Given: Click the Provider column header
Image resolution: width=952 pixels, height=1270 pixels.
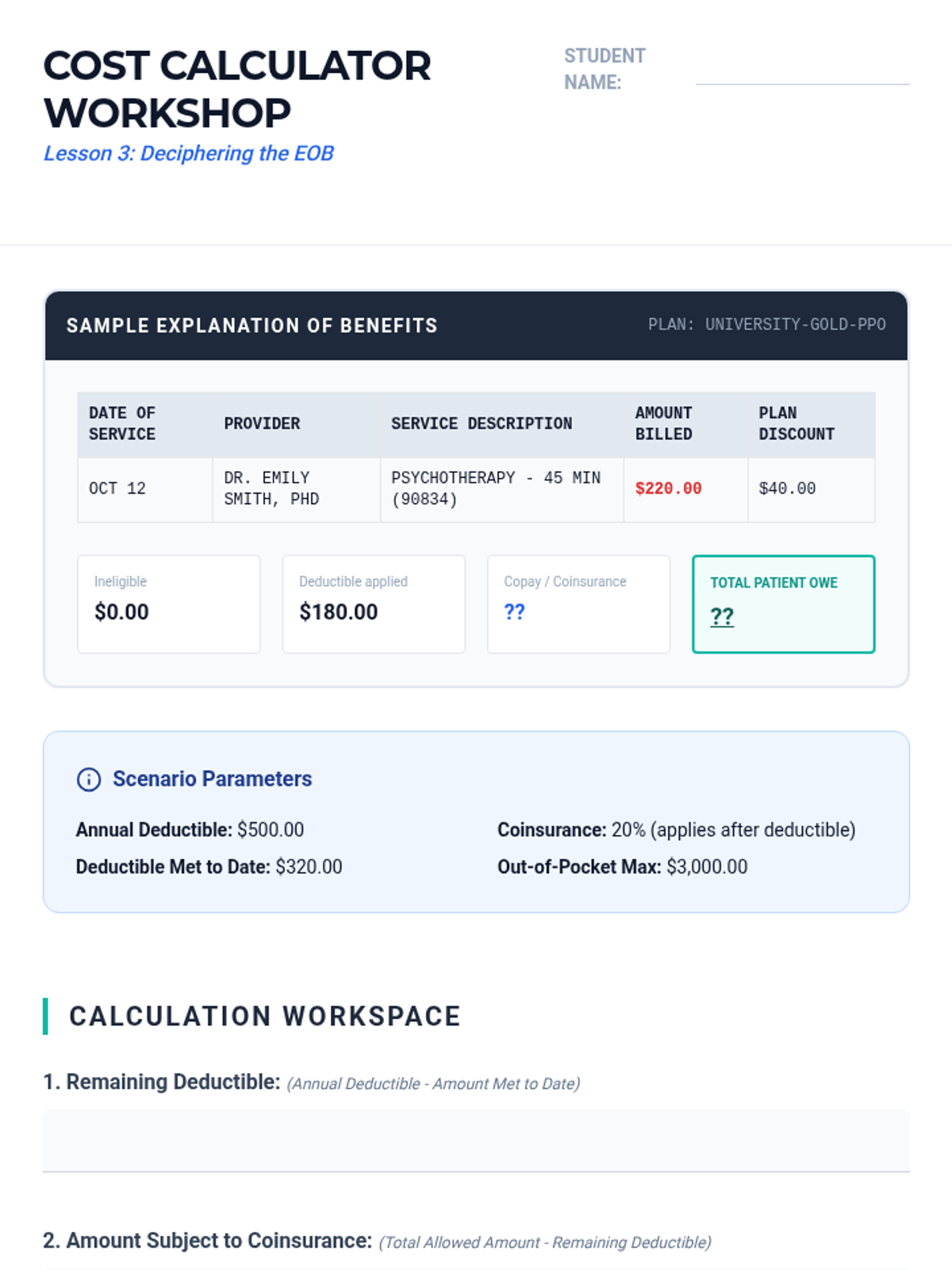Looking at the screenshot, I should (262, 424).
